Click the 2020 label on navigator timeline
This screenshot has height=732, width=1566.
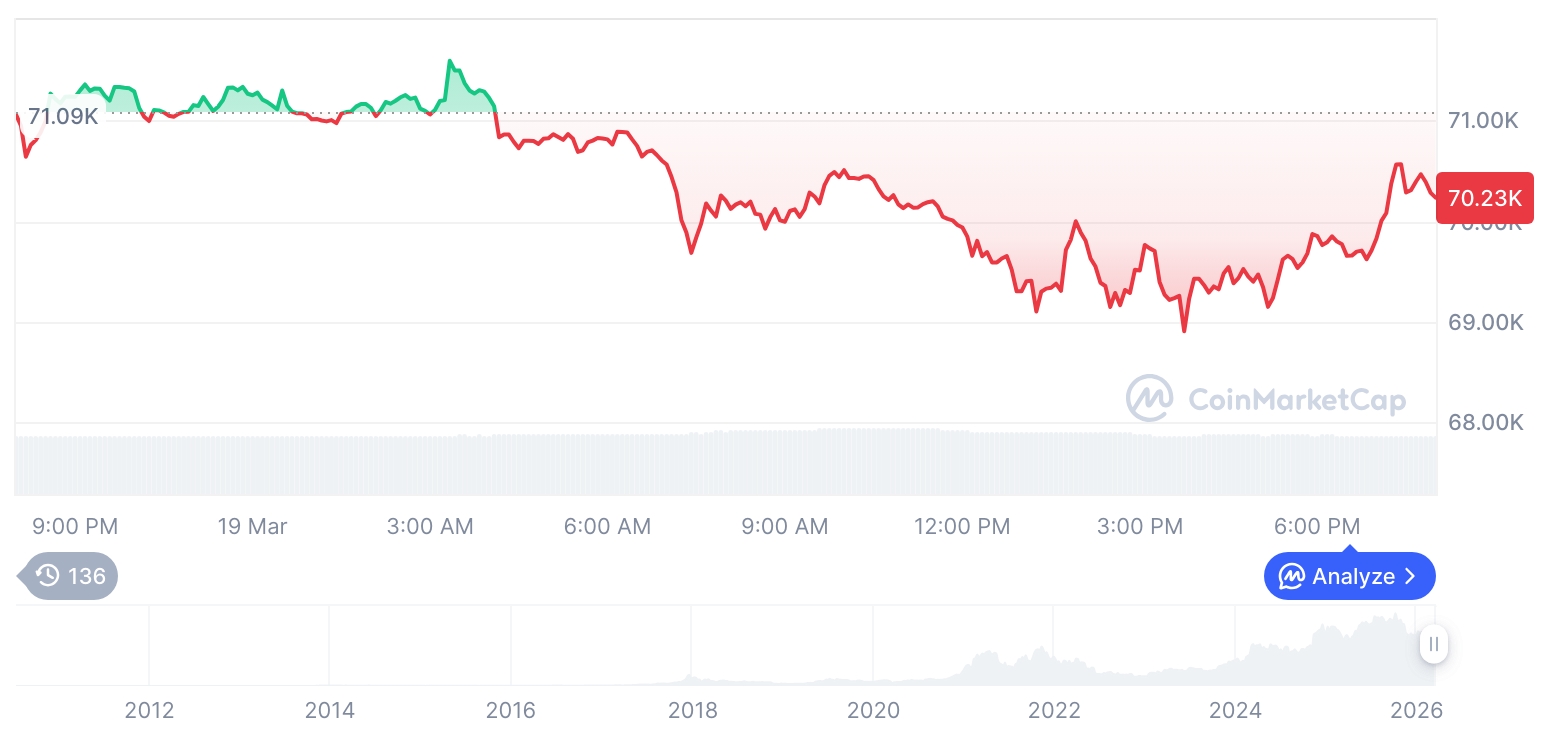coord(873,711)
